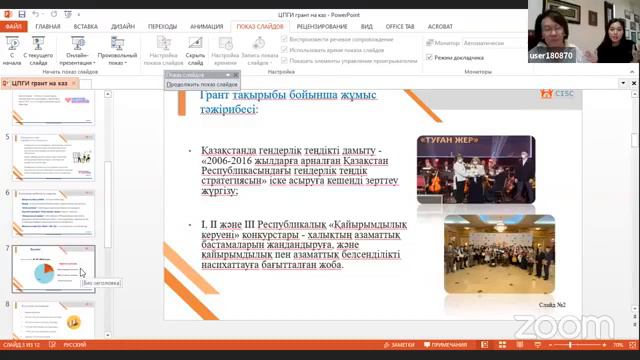Viewport: 640px width, 360px height.
Task: Click Slide Show view icon in status bar
Action: (538, 345)
